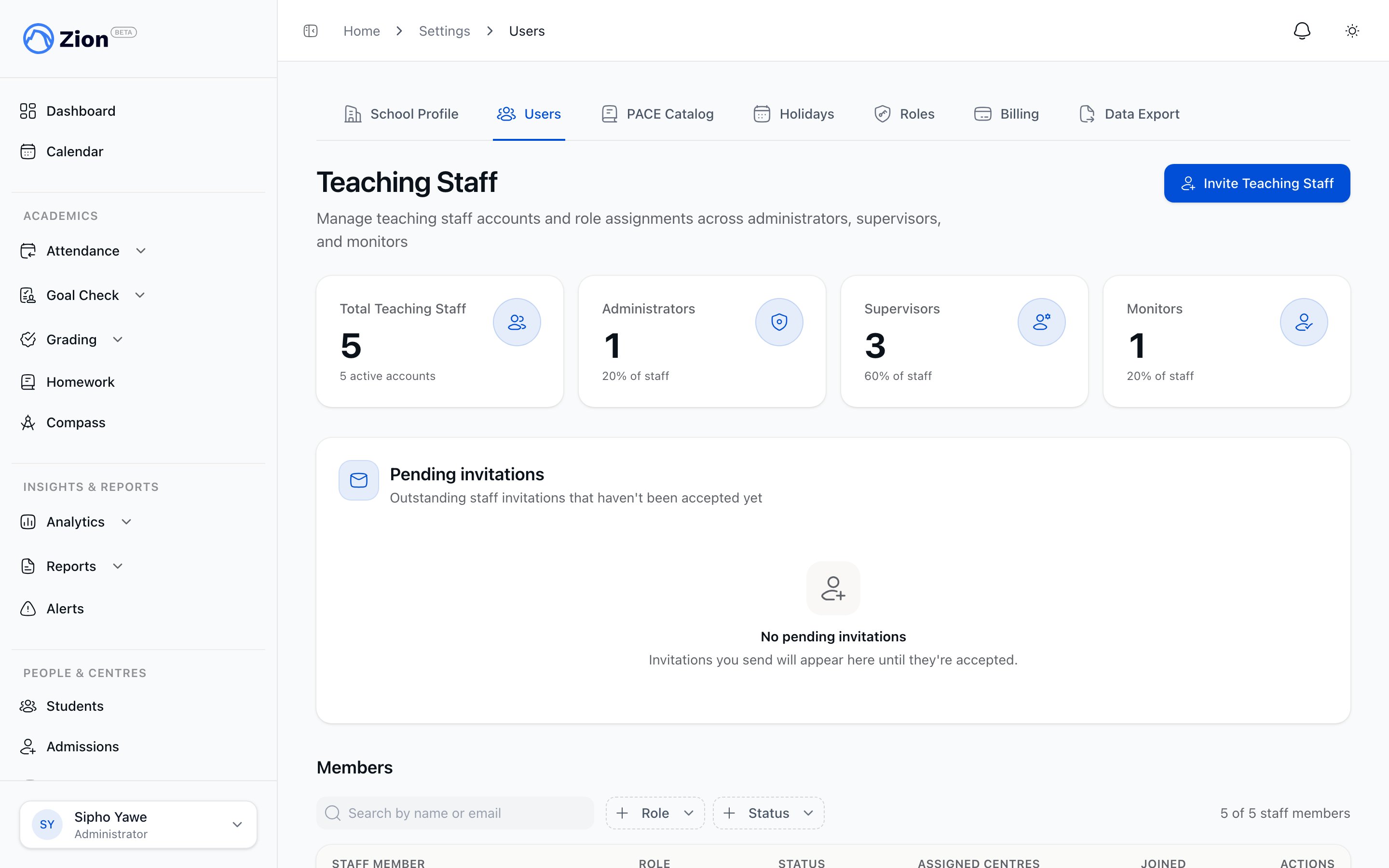Click the Zion logo icon
Image resolution: width=1389 pixels, height=868 pixels.
tap(38, 39)
